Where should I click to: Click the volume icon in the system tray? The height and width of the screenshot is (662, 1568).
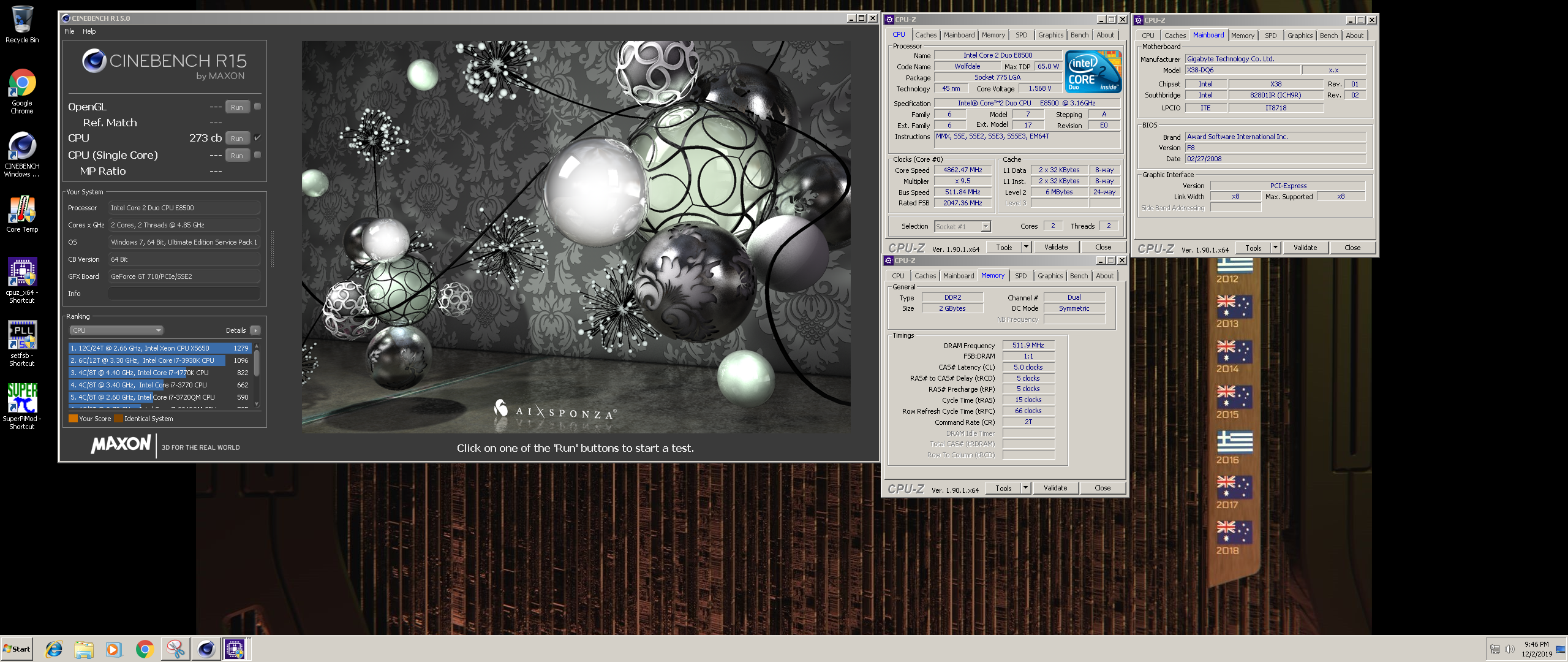pos(1510,650)
